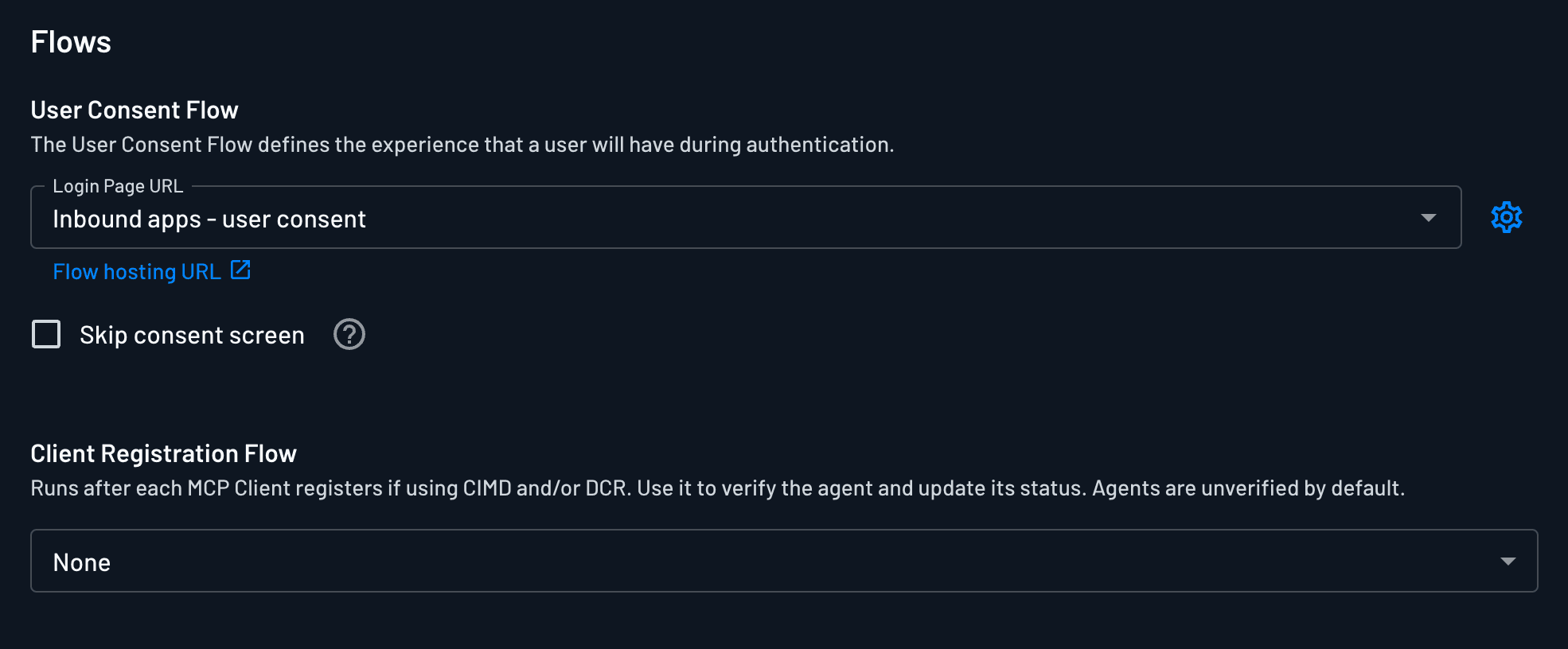Click the None value in Client Registration Flow
The width and height of the screenshot is (1568, 649).
click(82, 563)
